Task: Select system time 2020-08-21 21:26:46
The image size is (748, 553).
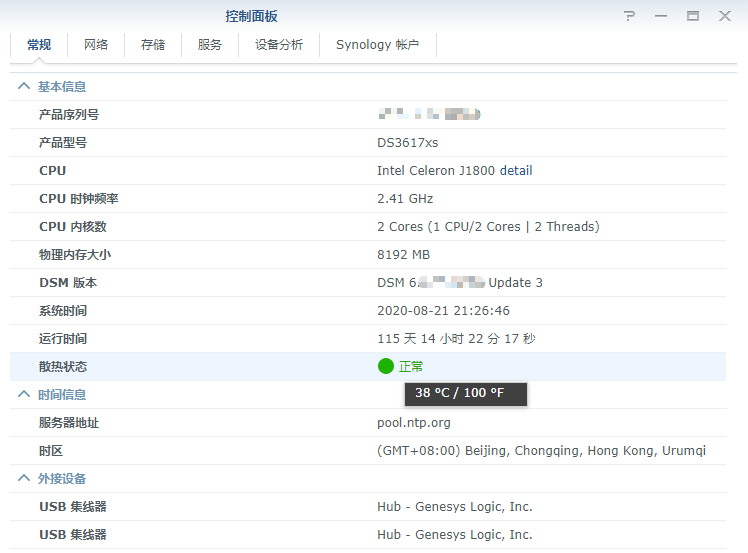Action: [x=443, y=311]
